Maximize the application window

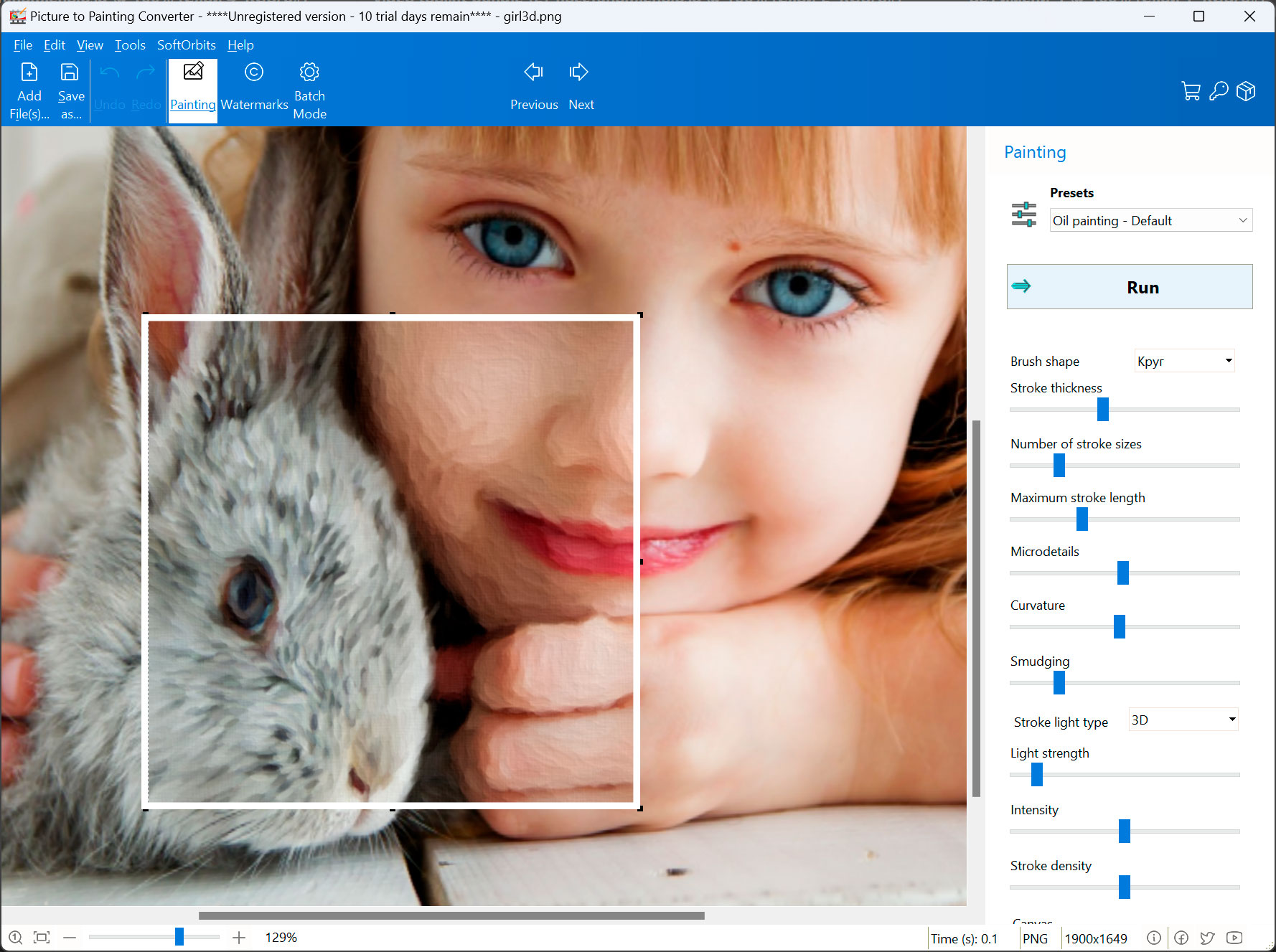point(1198,16)
